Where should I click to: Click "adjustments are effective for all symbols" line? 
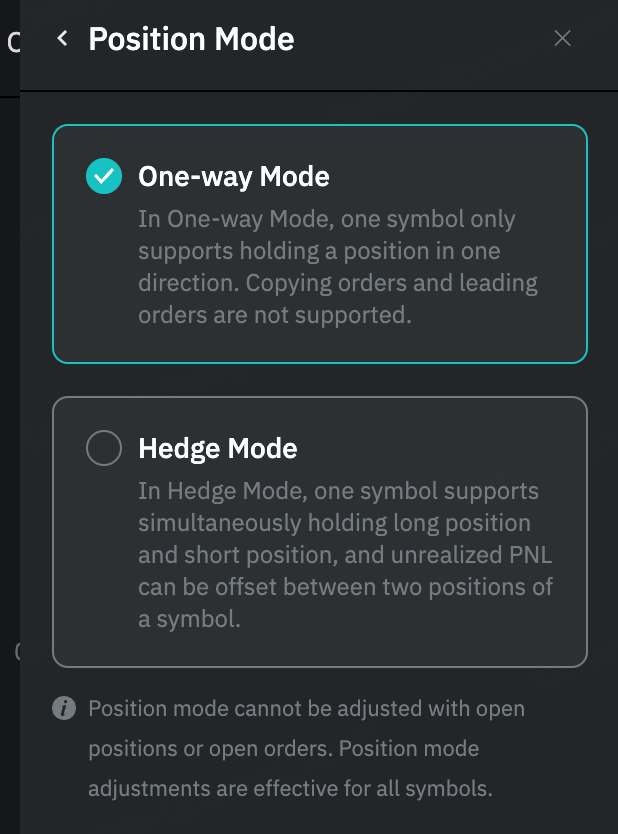click(290, 788)
